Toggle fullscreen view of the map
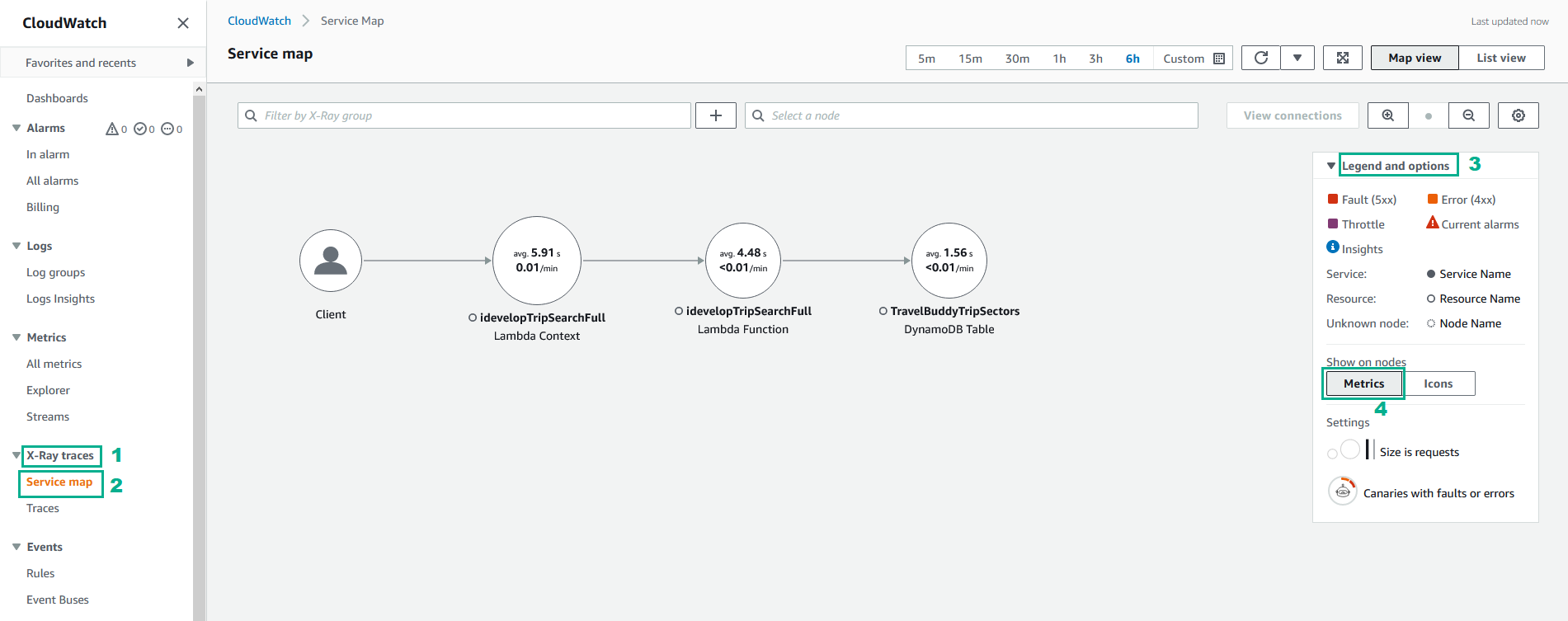Viewport: 1568px width, 621px height. 1343,58
